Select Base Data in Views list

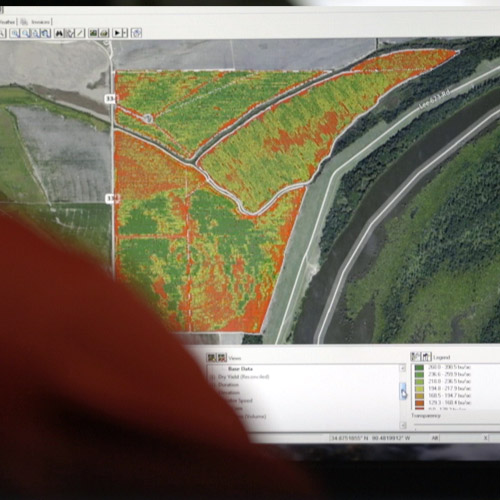click(x=240, y=369)
